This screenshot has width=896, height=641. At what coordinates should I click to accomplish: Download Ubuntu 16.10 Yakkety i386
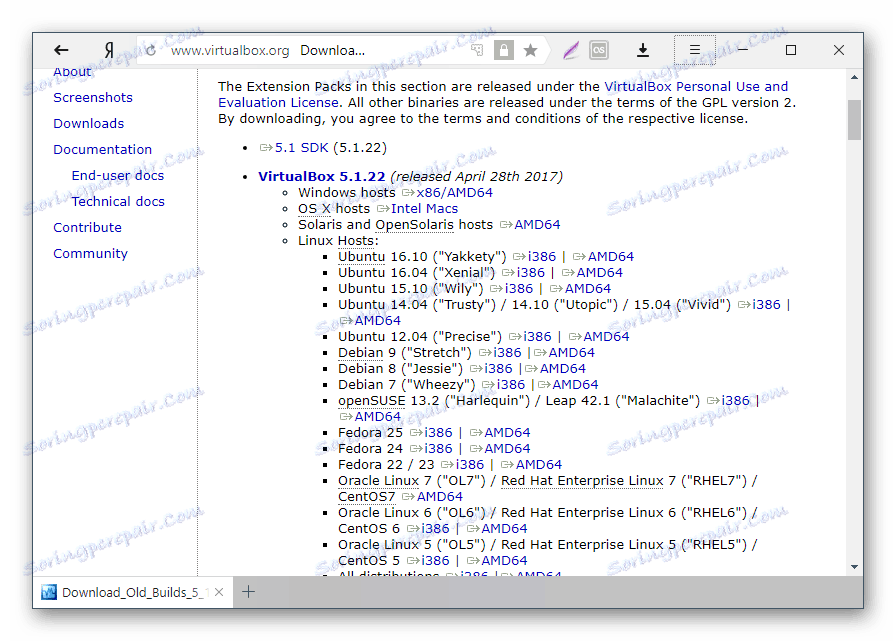[542, 257]
